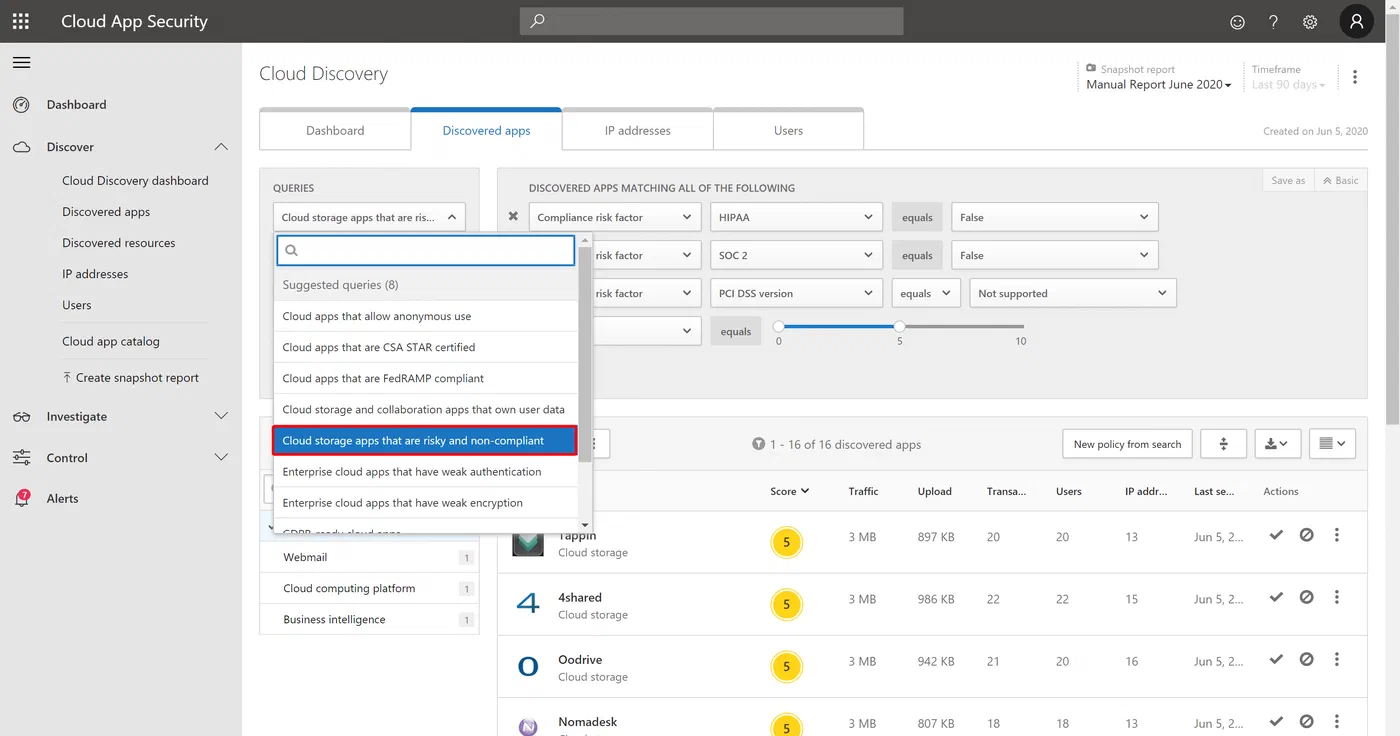This screenshot has height=736, width=1400.
Task: Sanction the Tappin app with checkmark
Action: click(x=1276, y=536)
